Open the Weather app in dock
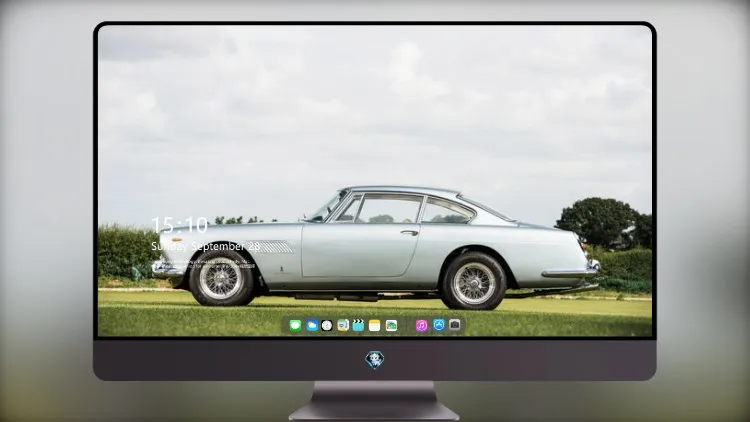The height and width of the screenshot is (422, 750). tap(312, 326)
